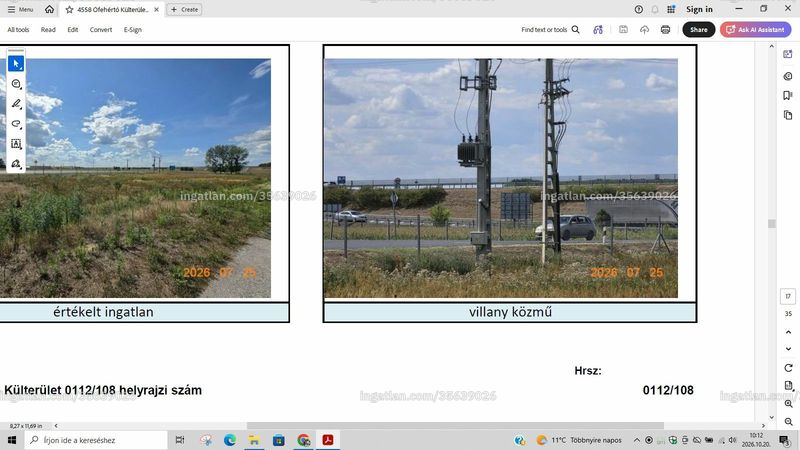Click the horizontal scrollbar left arrow
This screenshot has width=800, height=450.
pos(56,426)
